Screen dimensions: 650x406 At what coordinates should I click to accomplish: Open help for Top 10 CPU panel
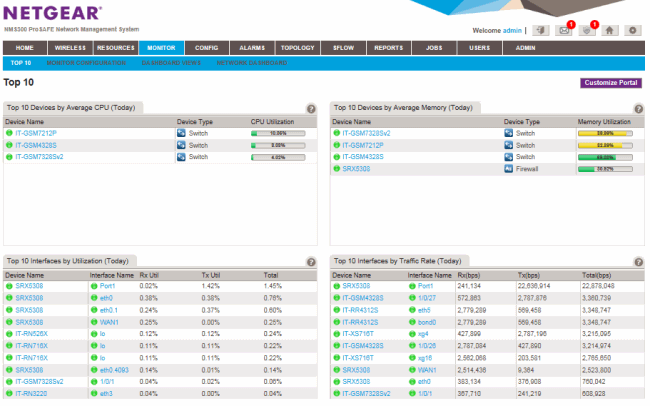[x=311, y=108]
